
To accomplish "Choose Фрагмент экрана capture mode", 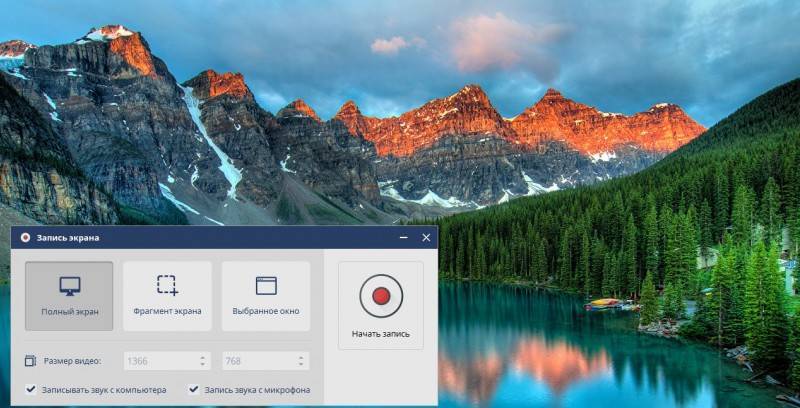I will point(167,296).
